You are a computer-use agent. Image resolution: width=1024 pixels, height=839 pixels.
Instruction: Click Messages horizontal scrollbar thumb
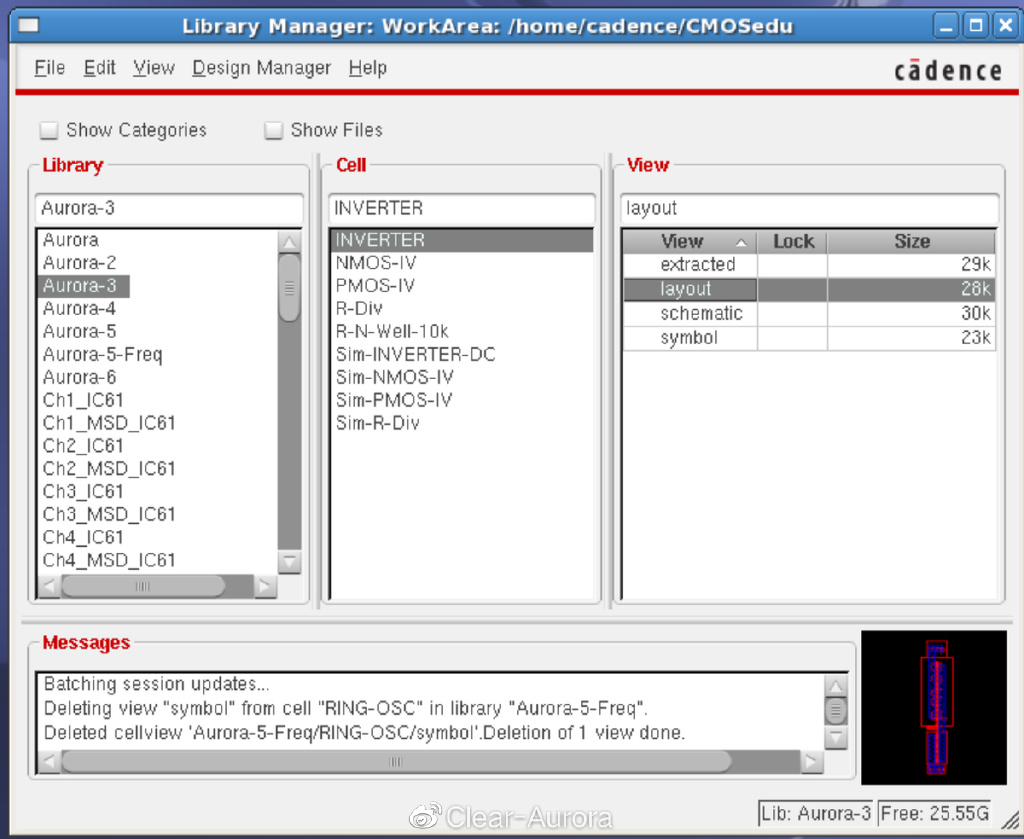[x=396, y=761]
